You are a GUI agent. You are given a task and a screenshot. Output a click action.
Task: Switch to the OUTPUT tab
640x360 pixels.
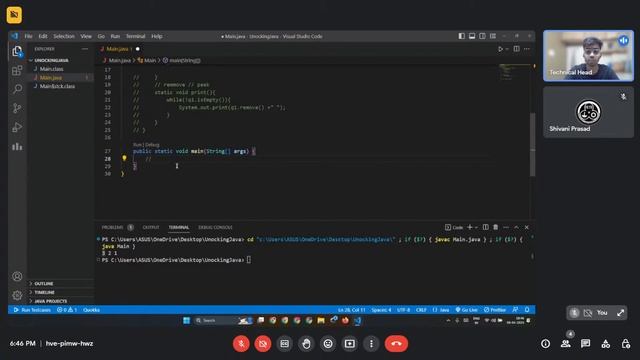pyautogui.click(x=151, y=227)
